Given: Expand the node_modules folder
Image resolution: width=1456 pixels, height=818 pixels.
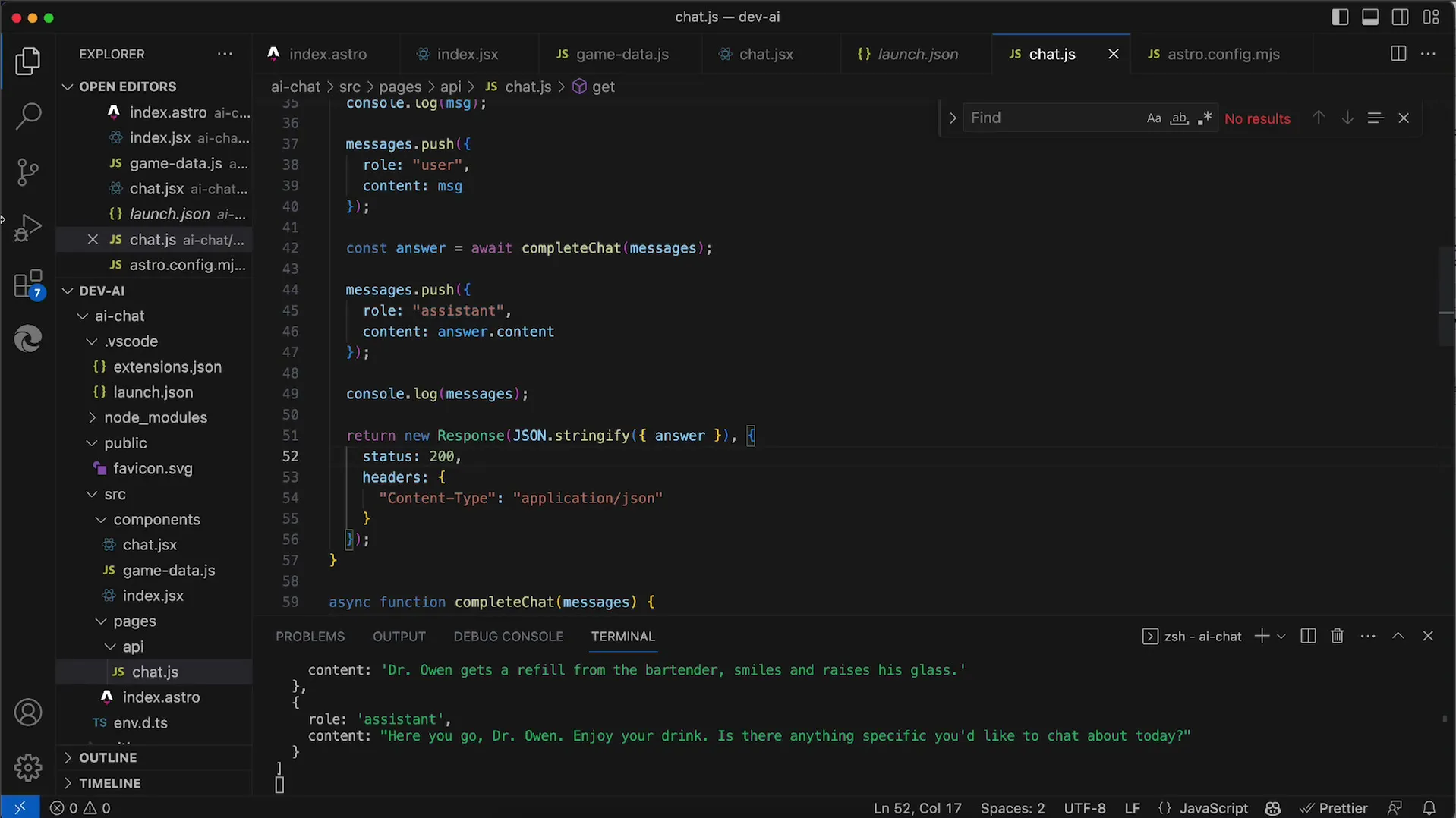Looking at the screenshot, I should coord(156,417).
